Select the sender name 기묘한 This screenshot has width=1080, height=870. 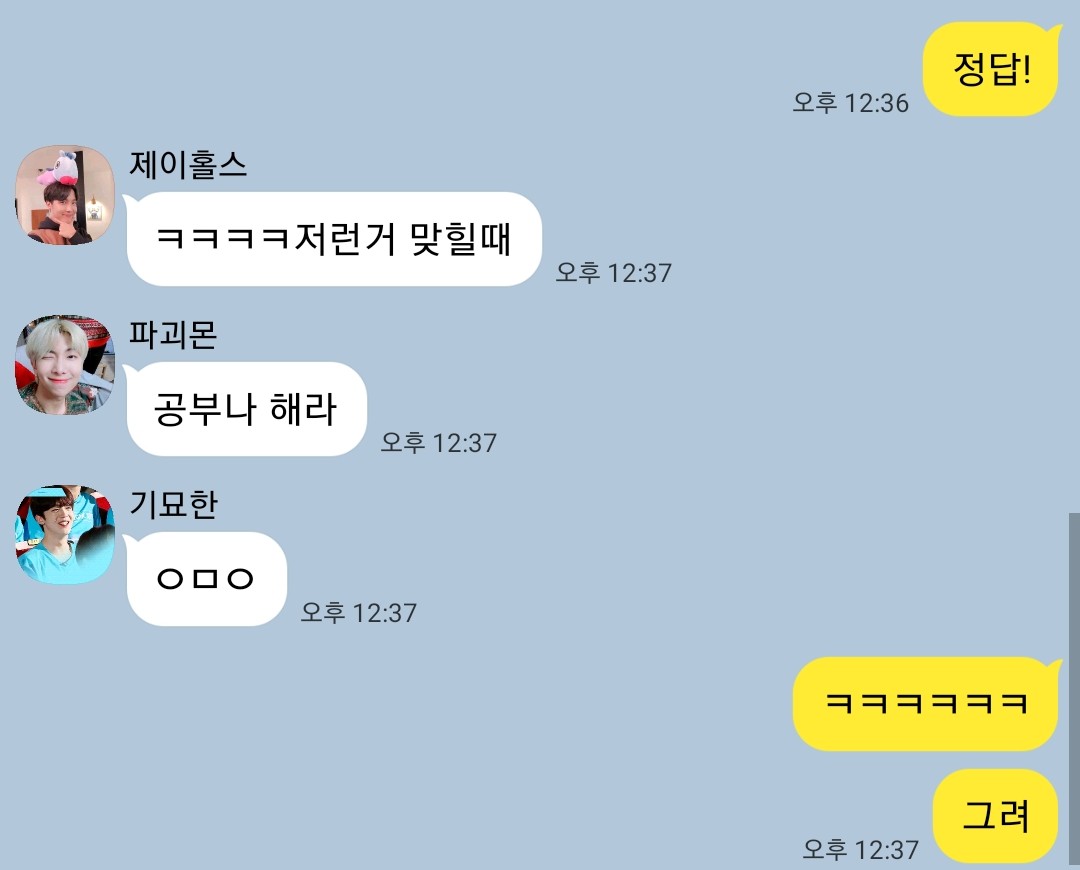(174, 505)
